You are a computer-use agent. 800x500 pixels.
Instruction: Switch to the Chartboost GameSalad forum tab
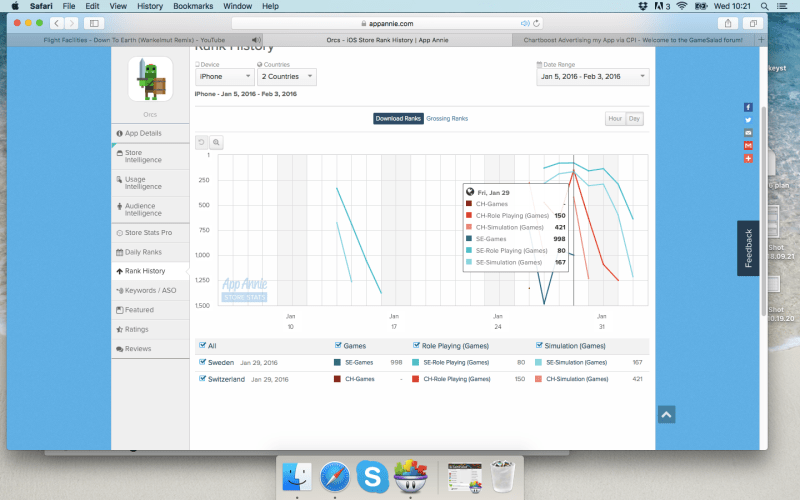coord(633,40)
